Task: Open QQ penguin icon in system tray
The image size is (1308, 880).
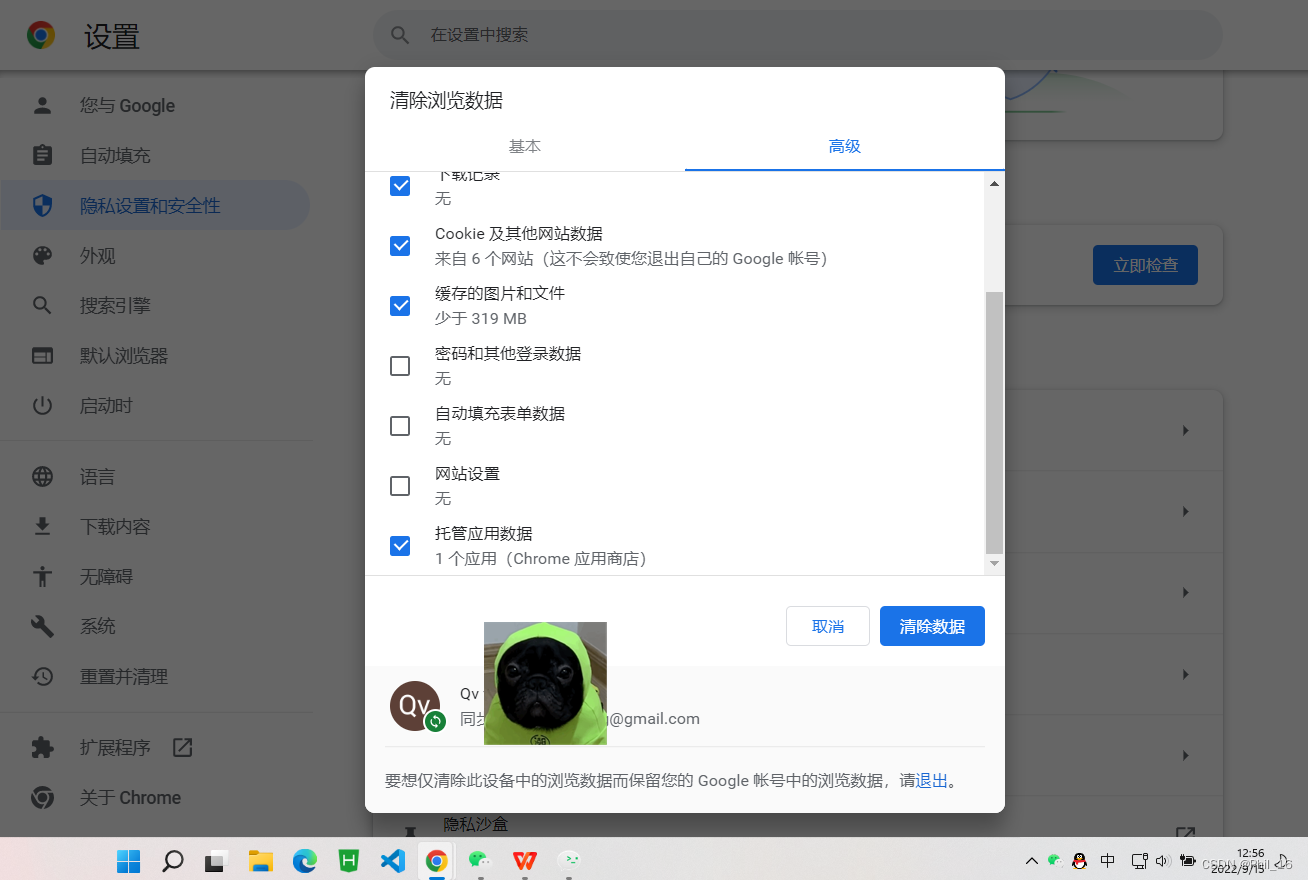Action: 1079,860
